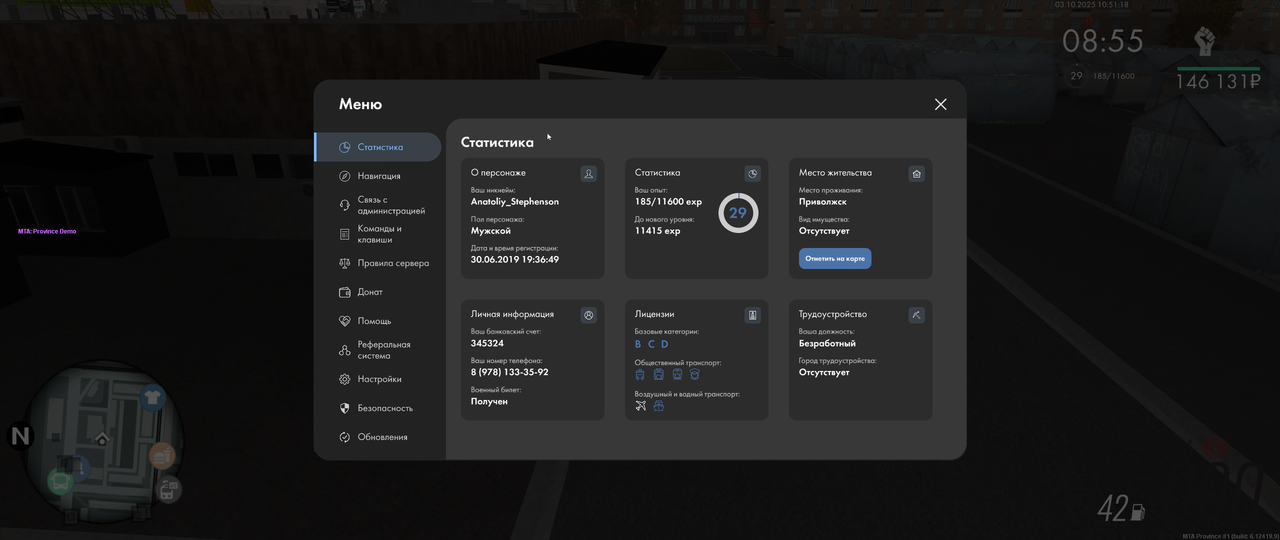Click the raised fist icon in HUD
1280x540 pixels.
[x=1204, y=42]
